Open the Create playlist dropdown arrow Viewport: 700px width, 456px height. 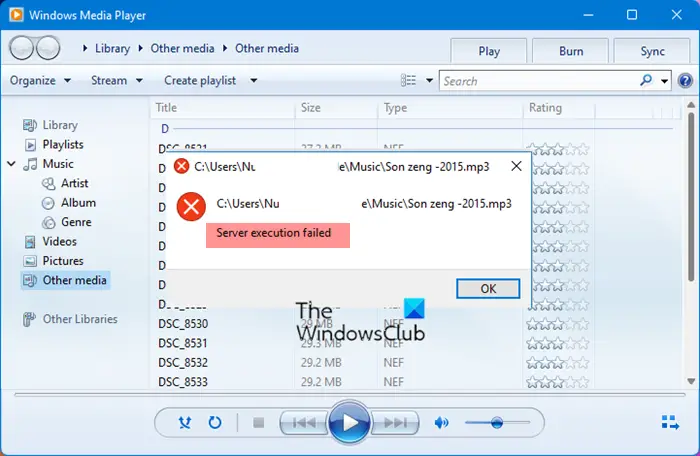point(254,80)
